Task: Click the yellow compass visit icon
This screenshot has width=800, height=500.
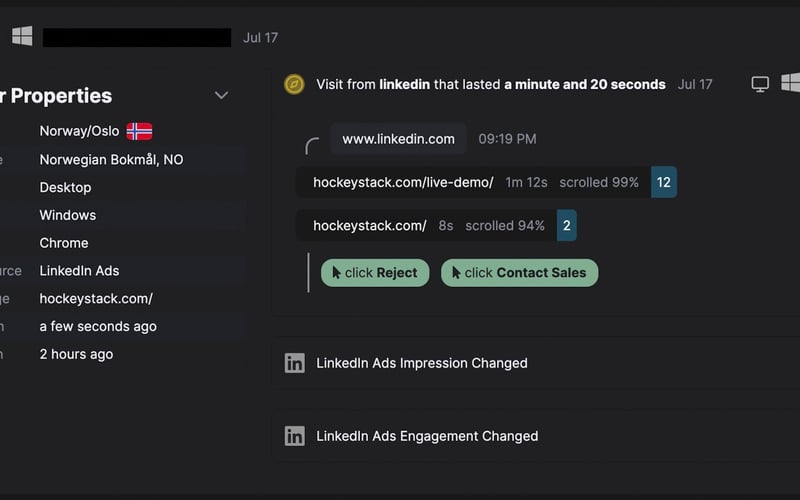Action: coord(294,84)
